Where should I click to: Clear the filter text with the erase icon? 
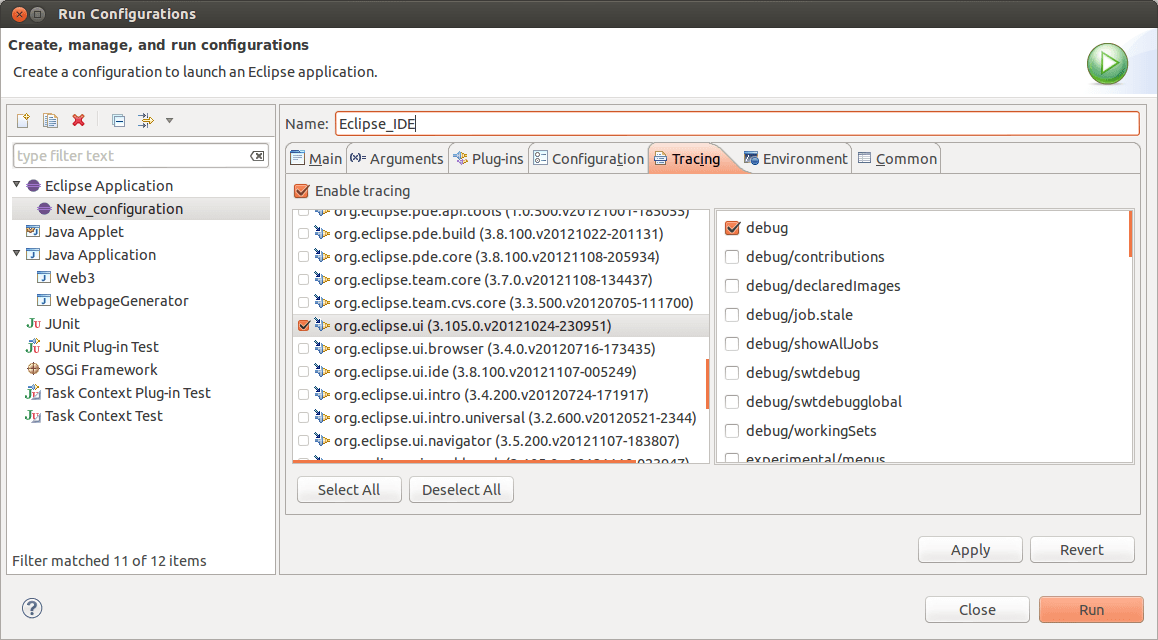point(257,155)
